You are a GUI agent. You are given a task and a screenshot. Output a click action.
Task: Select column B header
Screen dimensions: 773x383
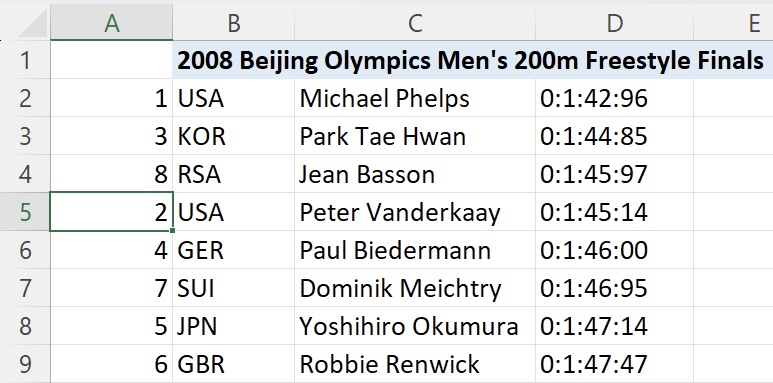[234, 23]
